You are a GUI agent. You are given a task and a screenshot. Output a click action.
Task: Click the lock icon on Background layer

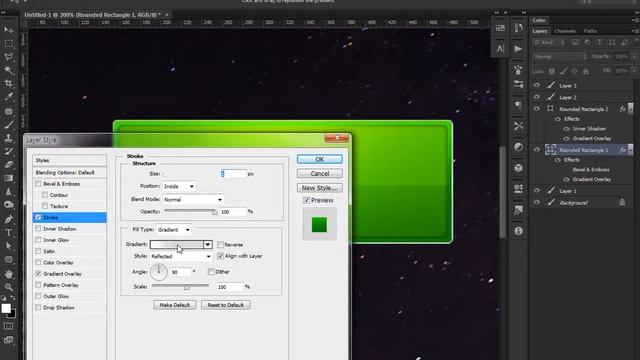(622, 202)
